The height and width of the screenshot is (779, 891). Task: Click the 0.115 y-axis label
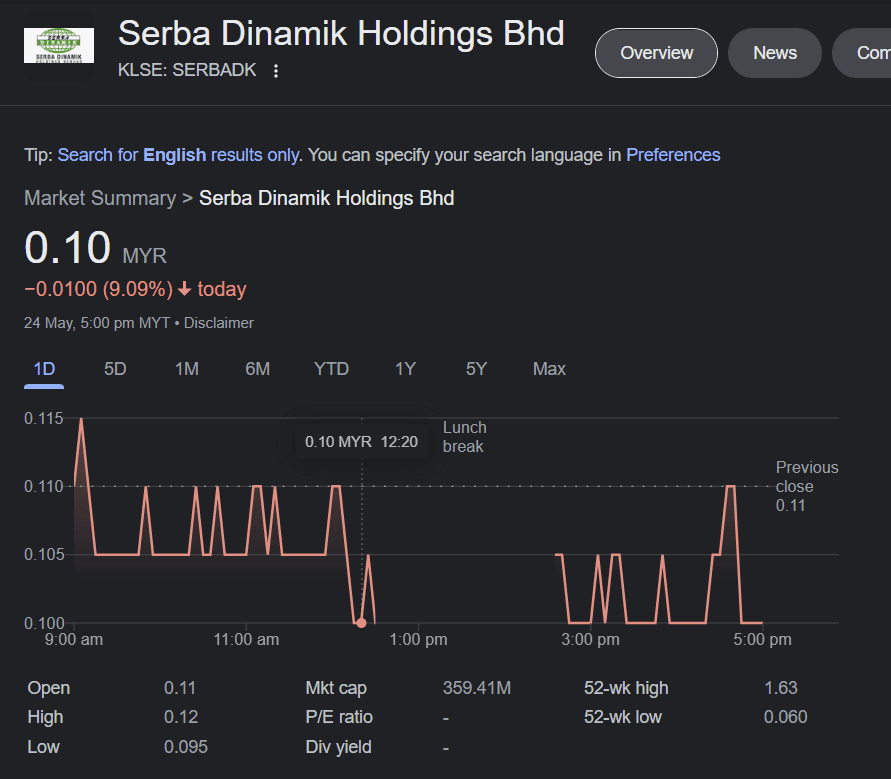tap(43, 419)
